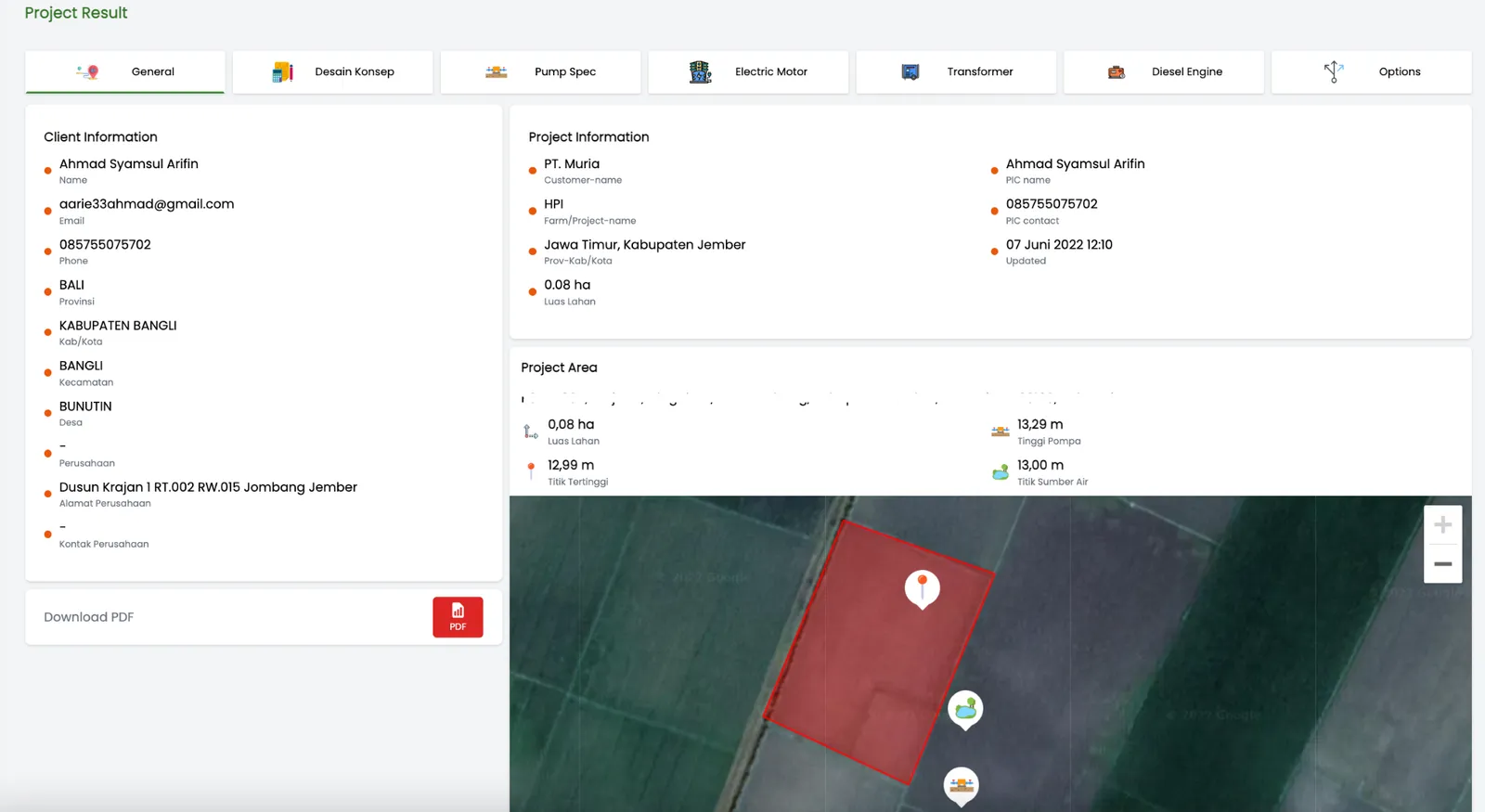Click the location Jawa Timur, Kabupaten Jember
The image size is (1485, 812).
pos(645,244)
